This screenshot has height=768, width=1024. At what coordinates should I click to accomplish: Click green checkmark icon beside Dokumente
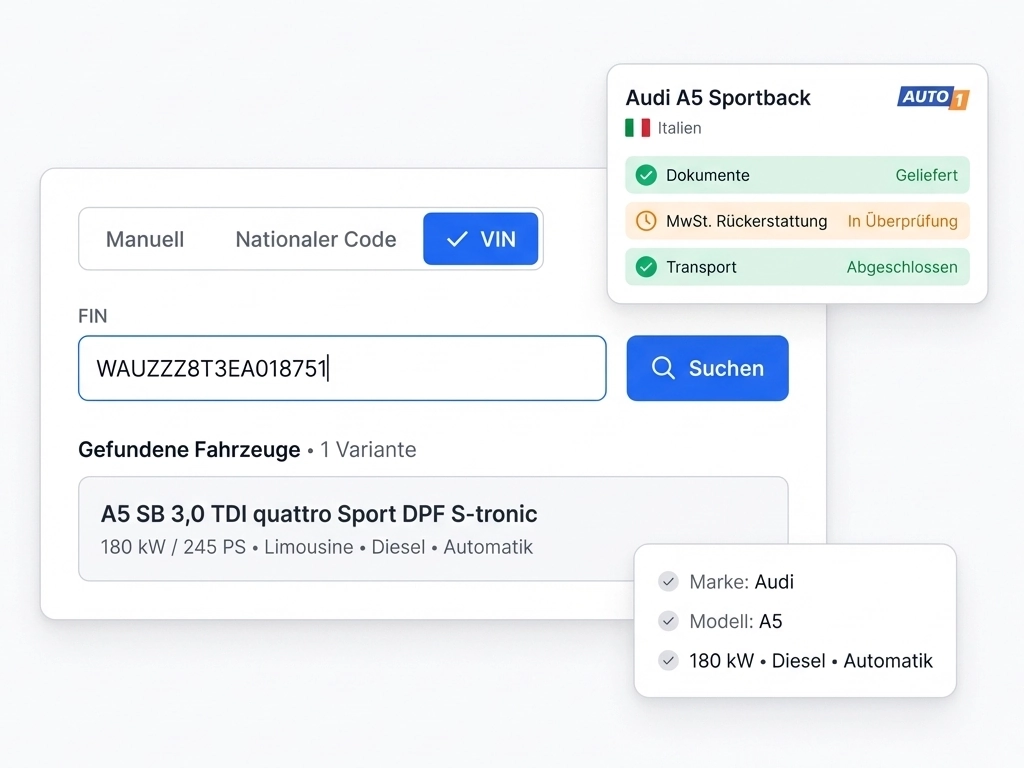coord(646,175)
